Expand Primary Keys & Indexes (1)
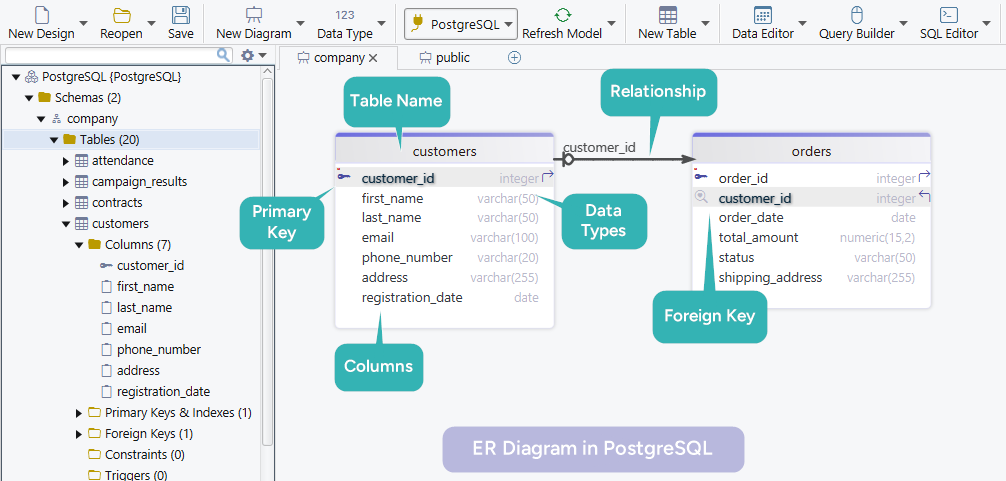1006x481 pixels. pyautogui.click(x=79, y=413)
